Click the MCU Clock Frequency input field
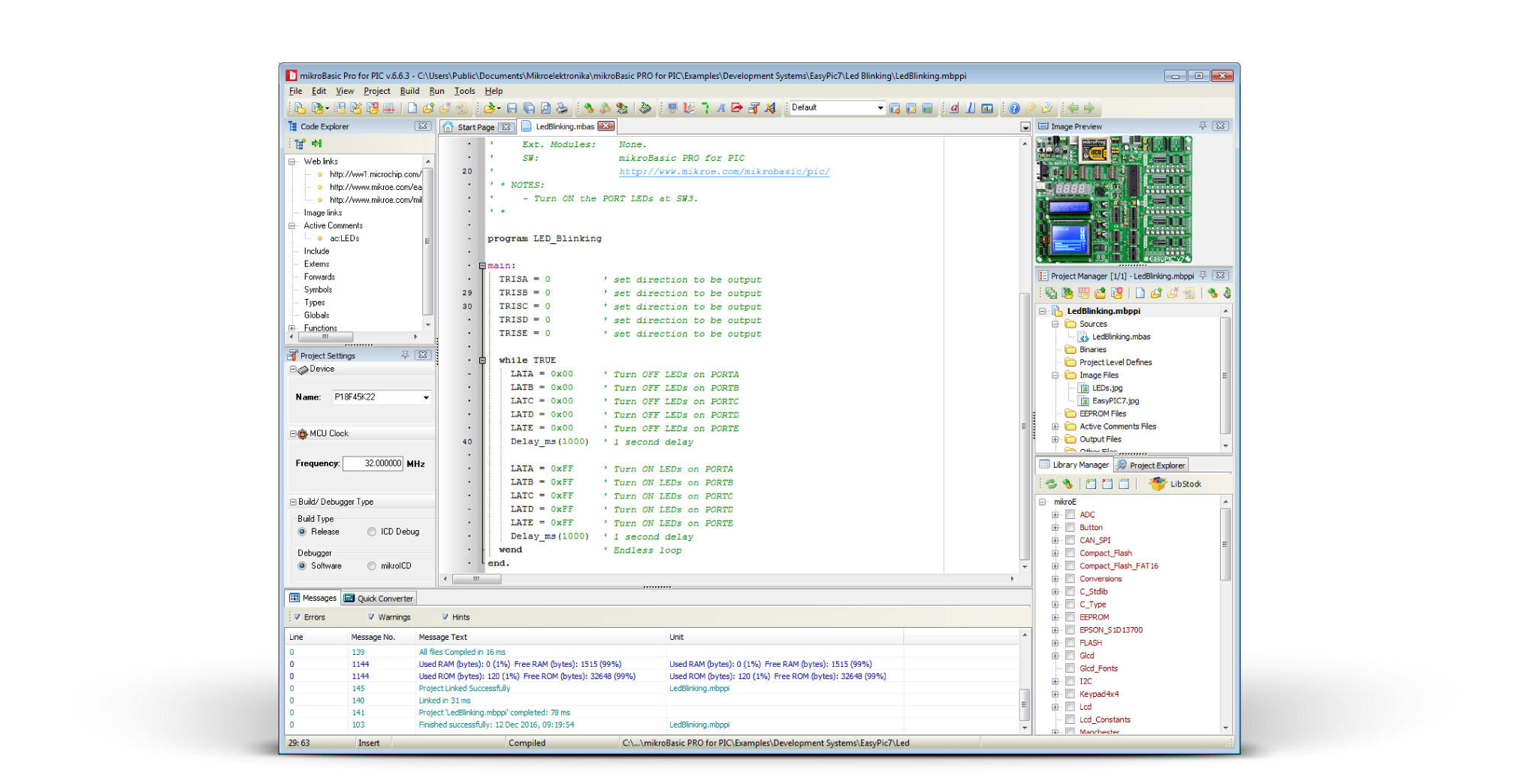The width and height of the screenshot is (1519, 784). point(373,464)
